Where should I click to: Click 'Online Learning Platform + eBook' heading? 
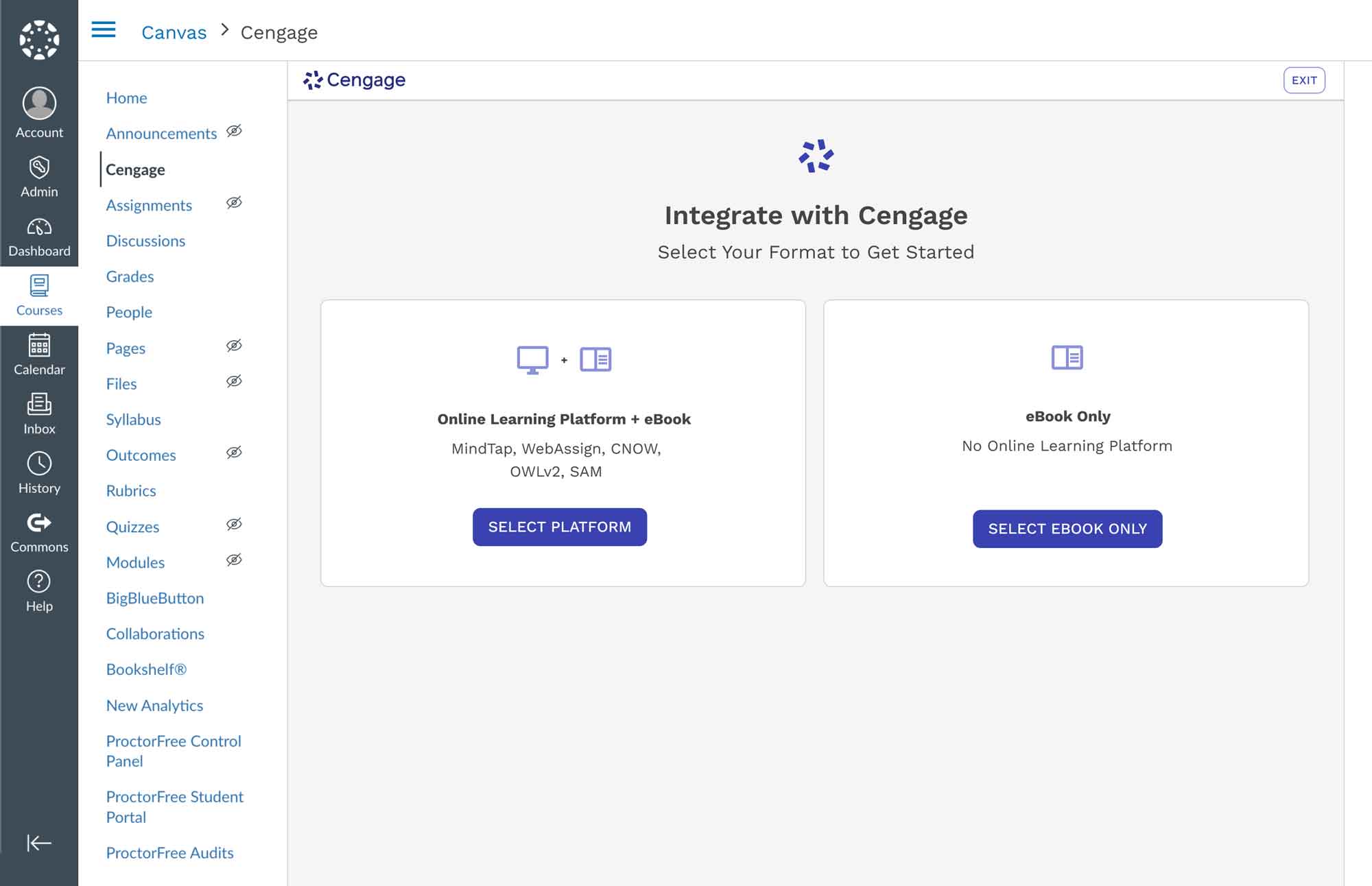tap(564, 419)
